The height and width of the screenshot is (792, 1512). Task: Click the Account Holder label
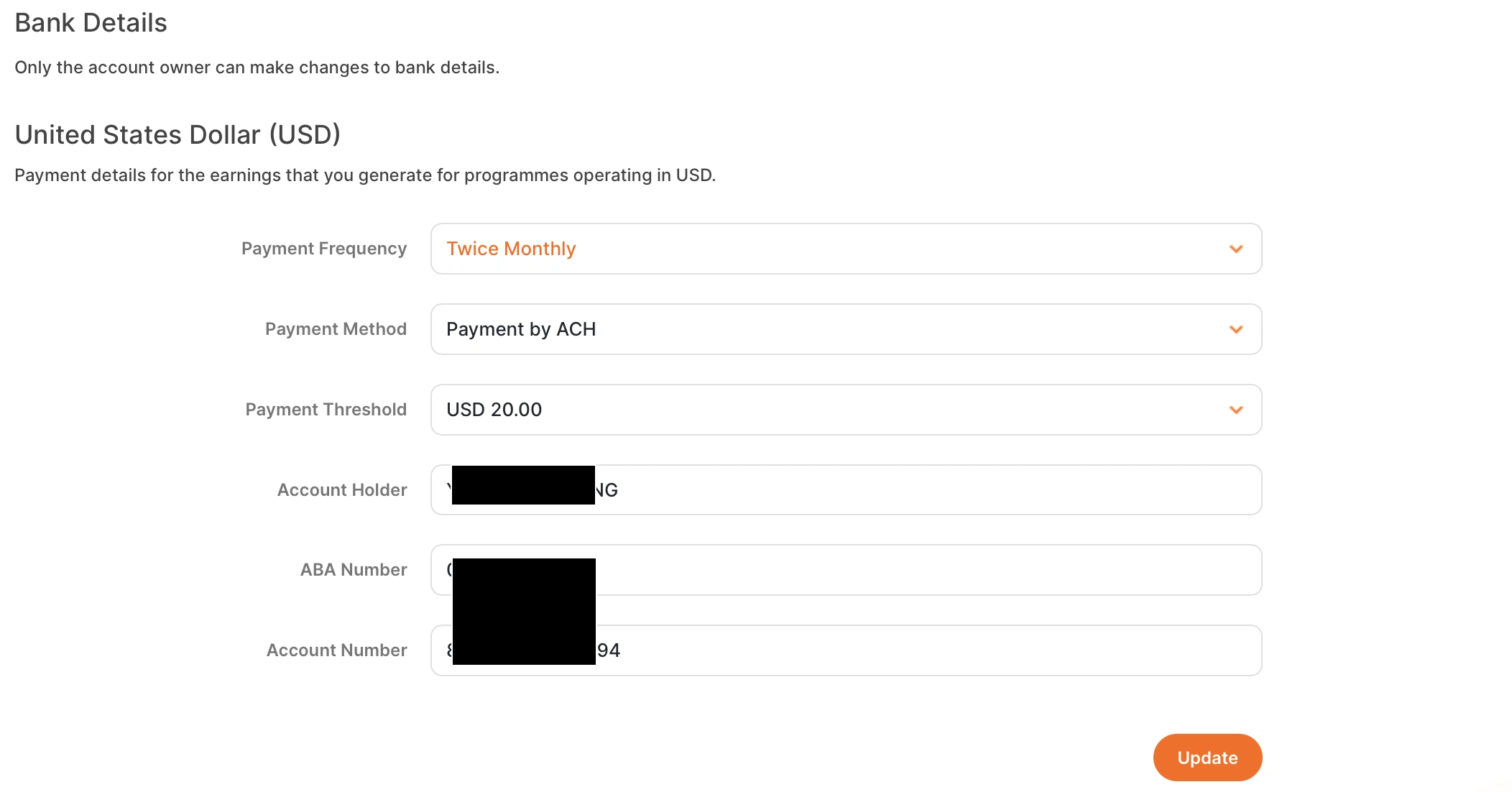coord(342,490)
